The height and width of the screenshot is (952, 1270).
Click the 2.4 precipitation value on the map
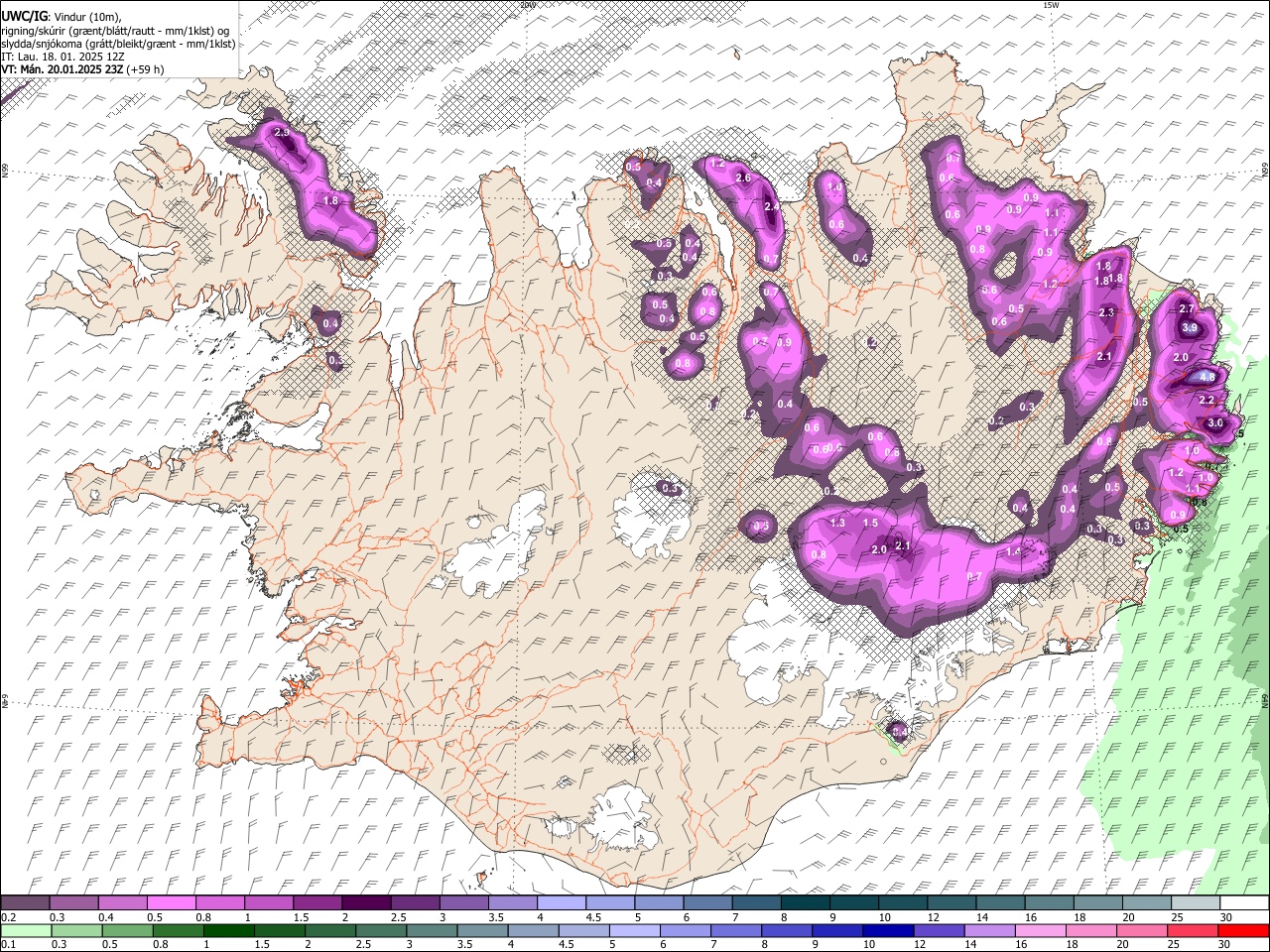pyautogui.click(x=772, y=206)
